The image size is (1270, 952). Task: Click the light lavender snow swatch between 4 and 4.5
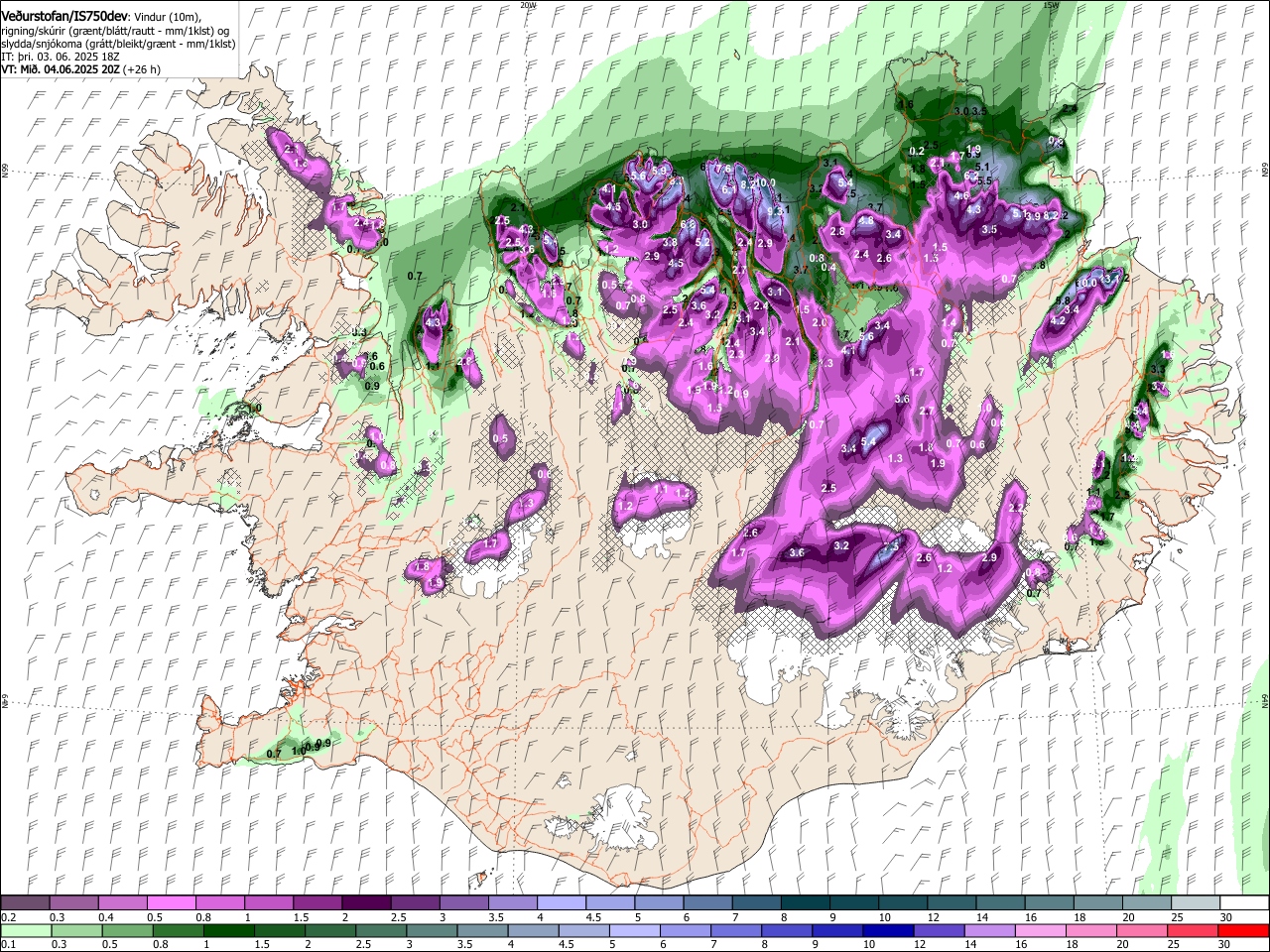[x=561, y=903]
